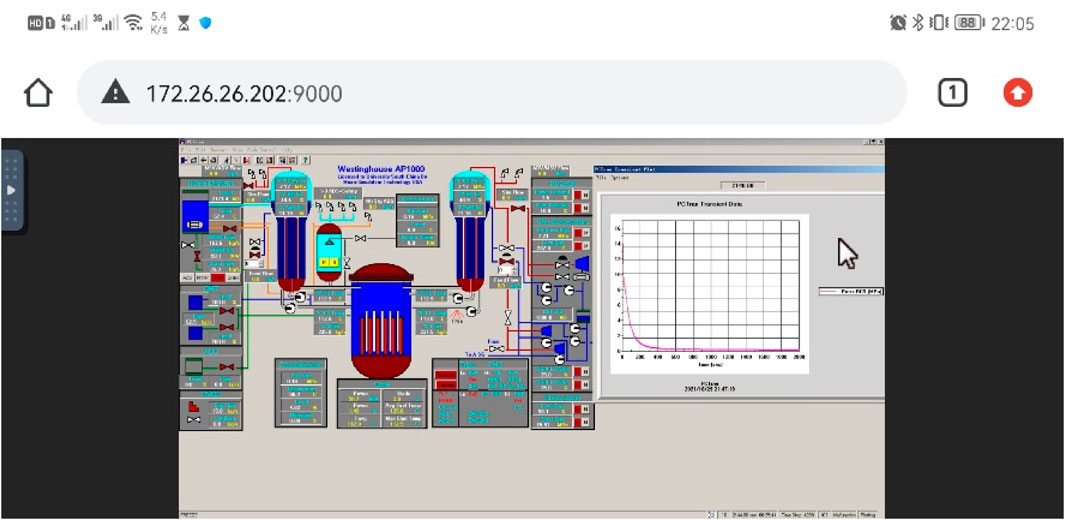Click upper left reactor coolant pump

click(300, 296)
